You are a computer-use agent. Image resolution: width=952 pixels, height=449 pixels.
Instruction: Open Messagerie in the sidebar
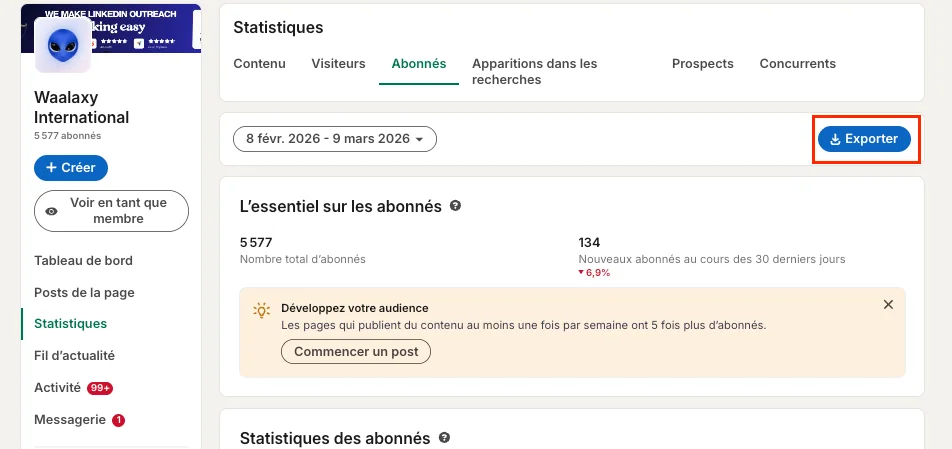(70, 420)
